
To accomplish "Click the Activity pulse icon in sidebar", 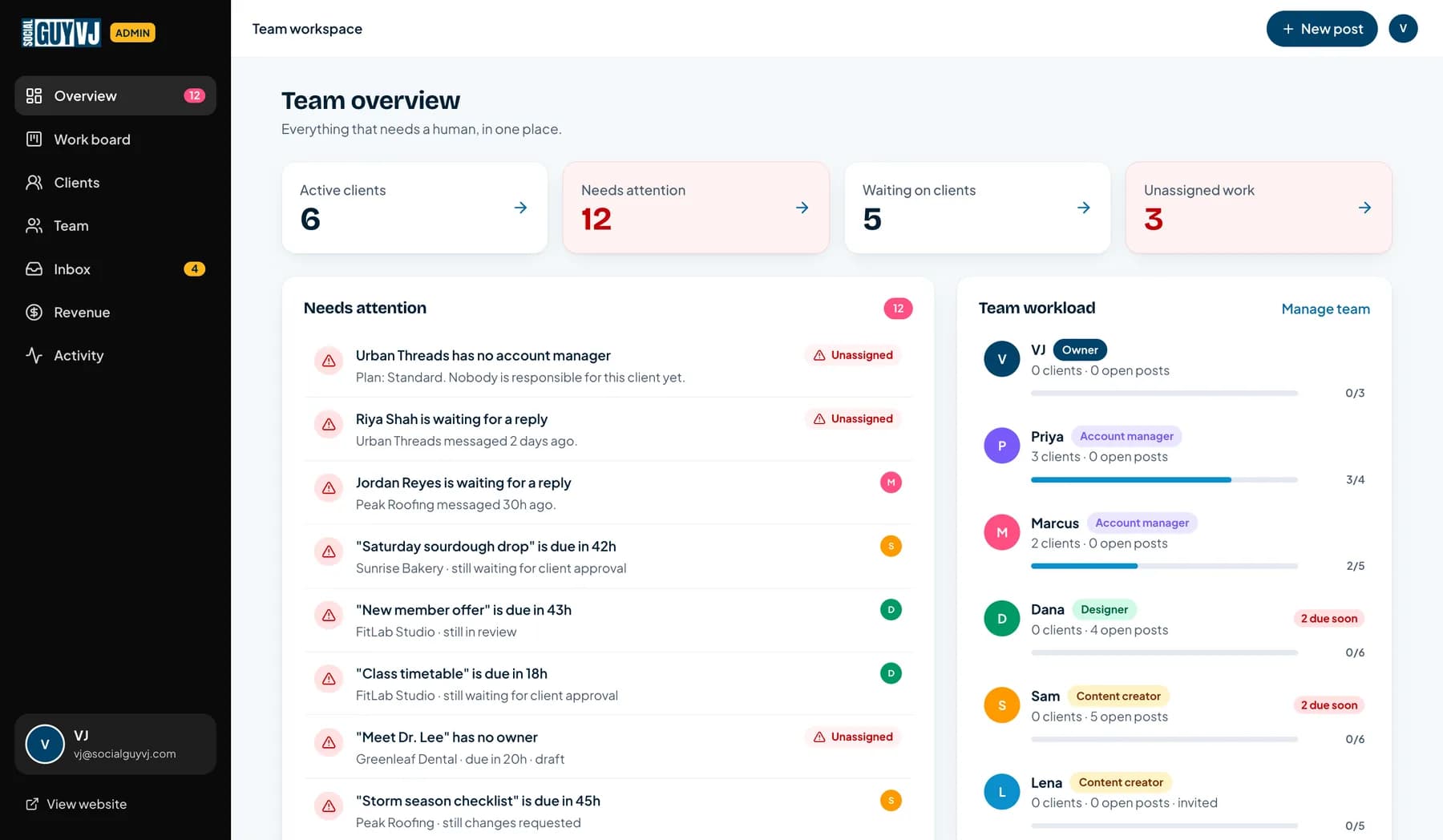I will point(34,355).
